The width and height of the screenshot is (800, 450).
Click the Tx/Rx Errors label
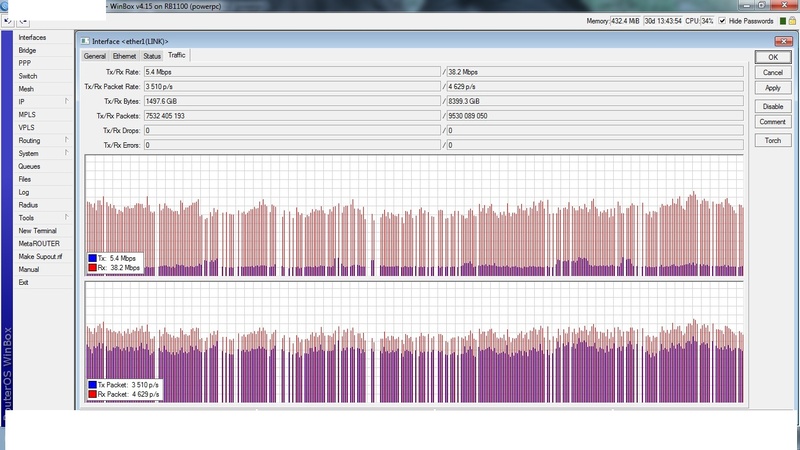[x=122, y=145]
